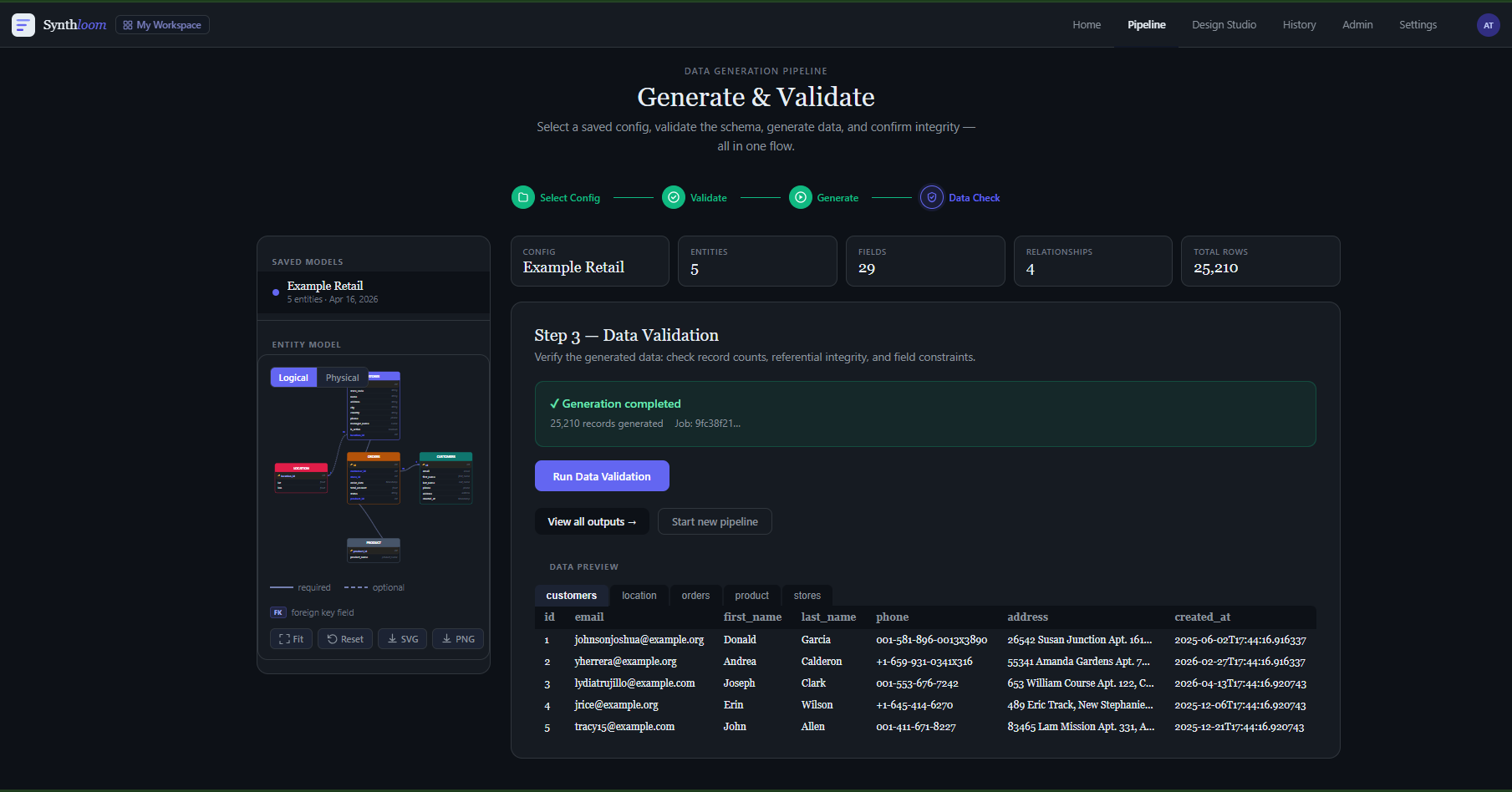Click Start new pipeline button
Image resolution: width=1512 pixels, height=792 pixels.
click(715, 521)
